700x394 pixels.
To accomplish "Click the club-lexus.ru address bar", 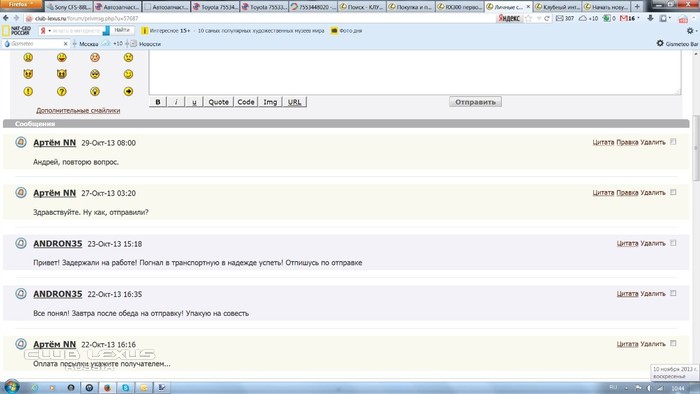I will pos(259,18).
